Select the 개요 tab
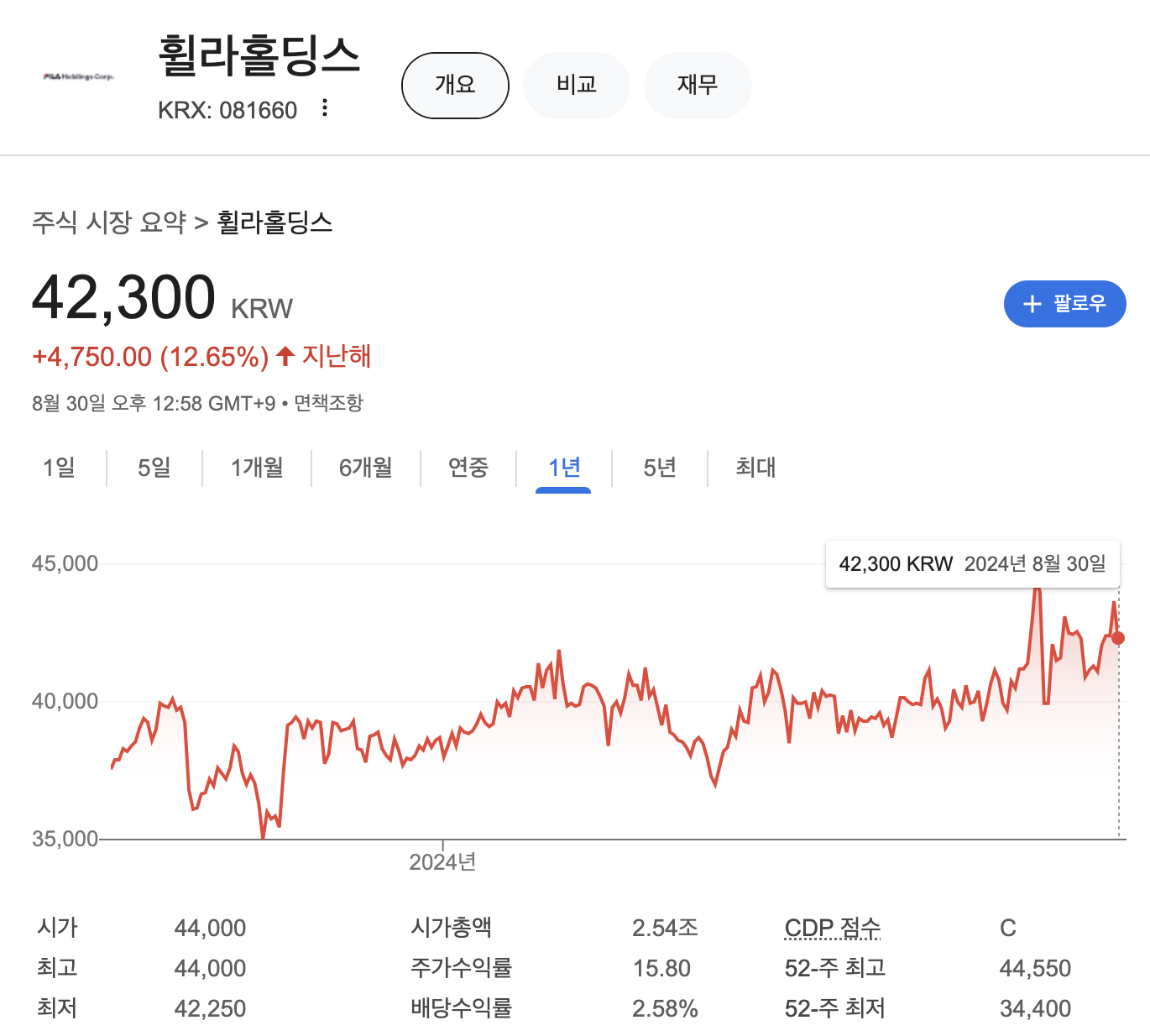This screenshot has height=1036, width=1150. tap(456, 85)
